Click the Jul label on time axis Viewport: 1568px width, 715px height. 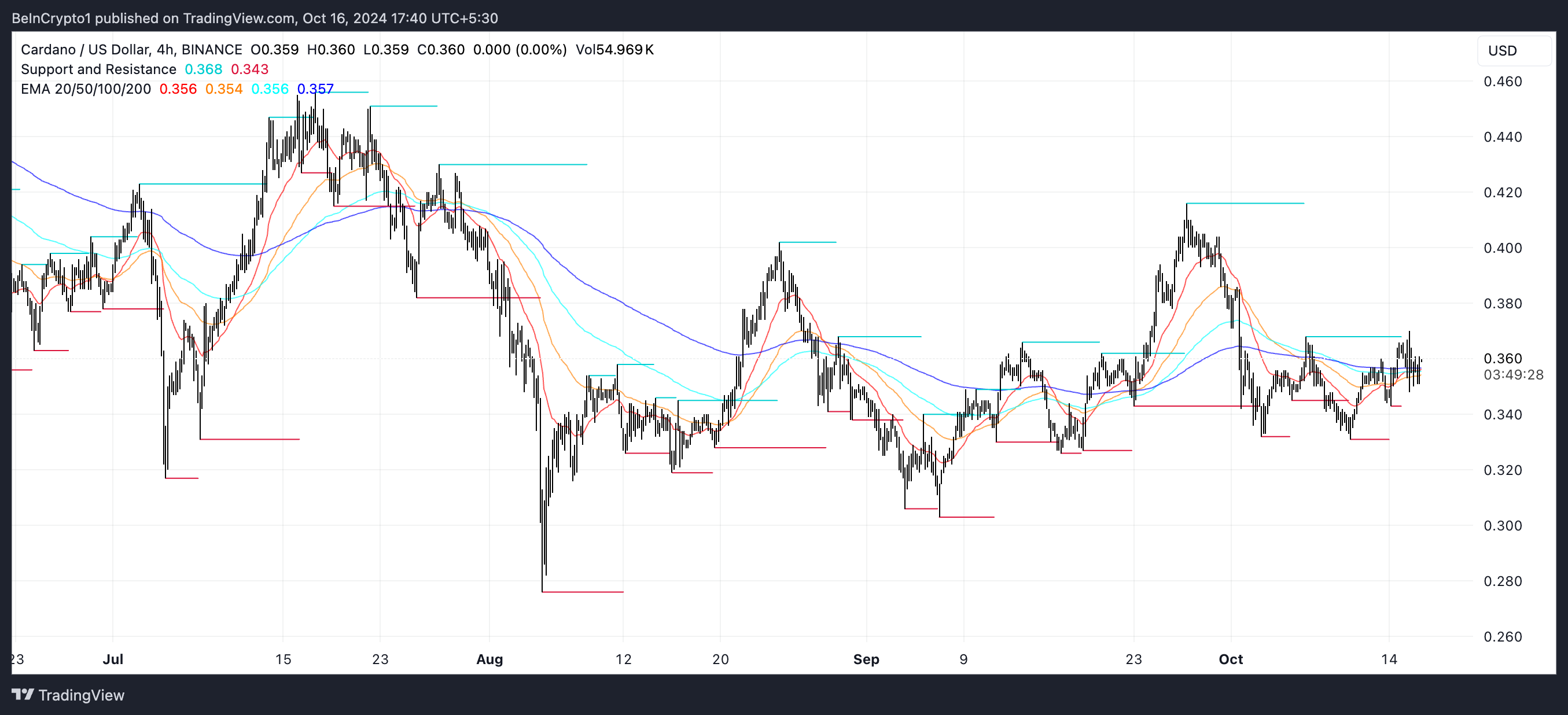113,659
